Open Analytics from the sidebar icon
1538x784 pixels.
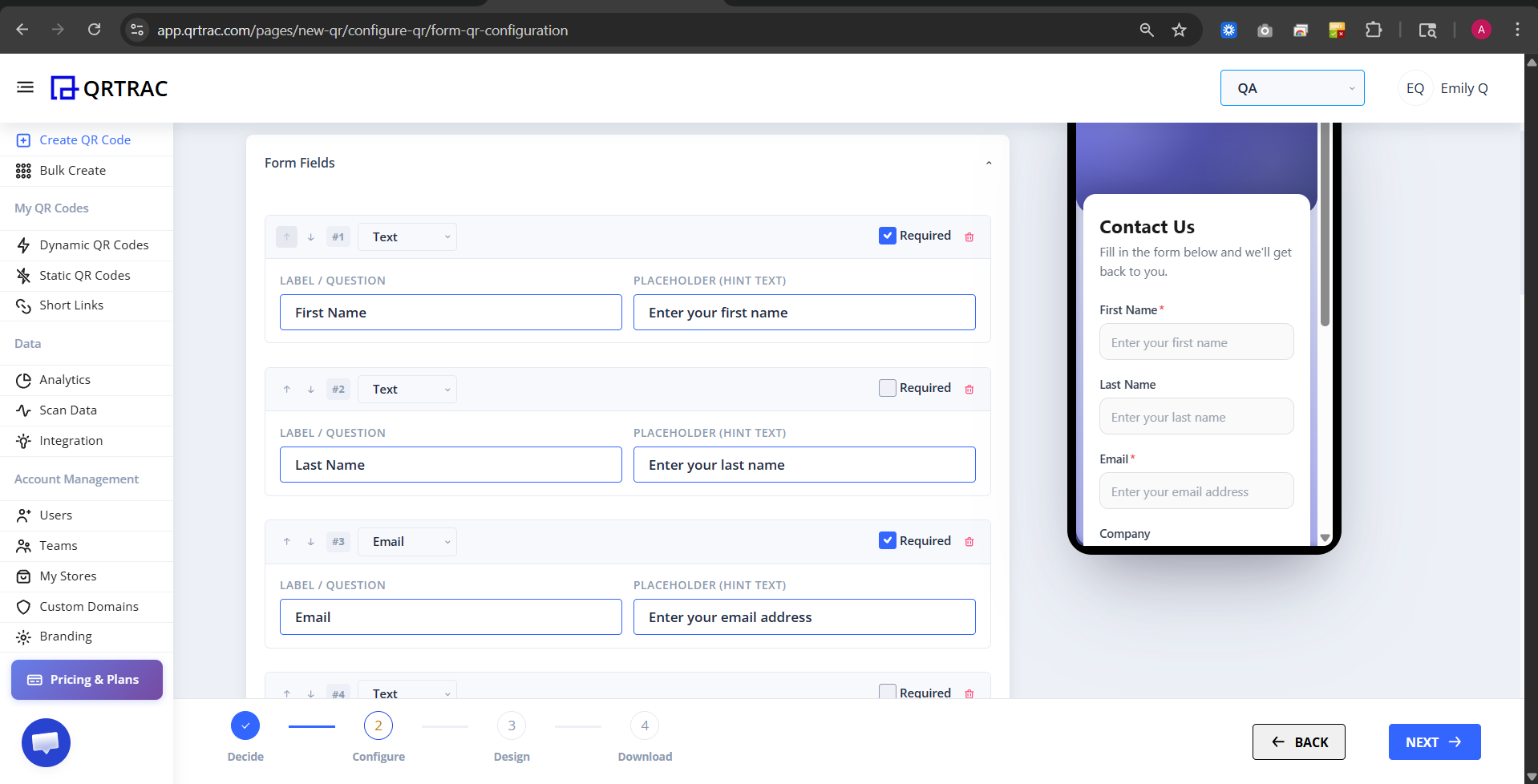pos(24,379)
